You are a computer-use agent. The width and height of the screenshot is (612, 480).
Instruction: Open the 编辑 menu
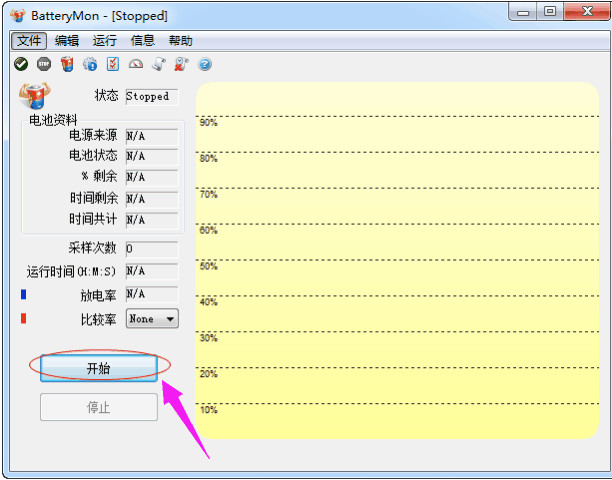pos(67,41)
